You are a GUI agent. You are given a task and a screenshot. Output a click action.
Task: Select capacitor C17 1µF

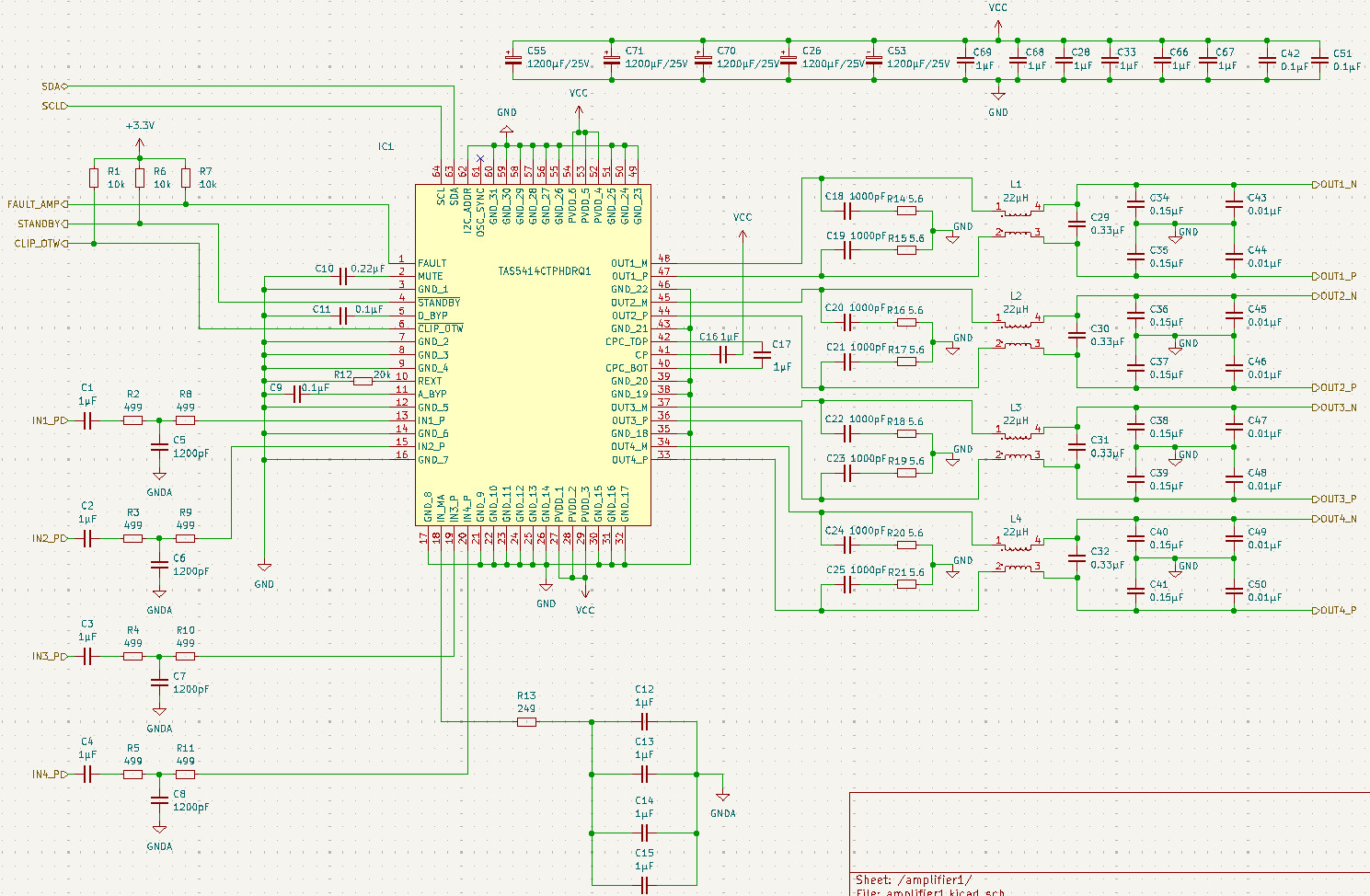[762, 355]
